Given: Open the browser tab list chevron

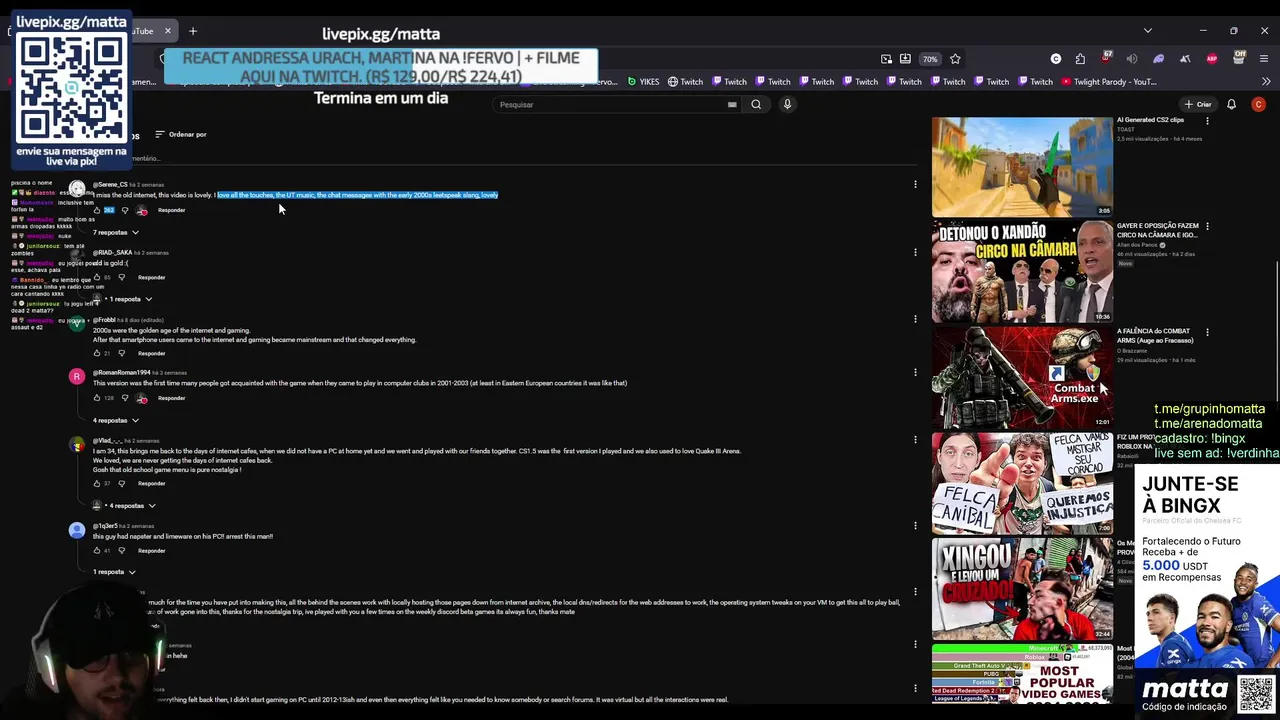Looking at the screenshot, I should pos(1147,31).
